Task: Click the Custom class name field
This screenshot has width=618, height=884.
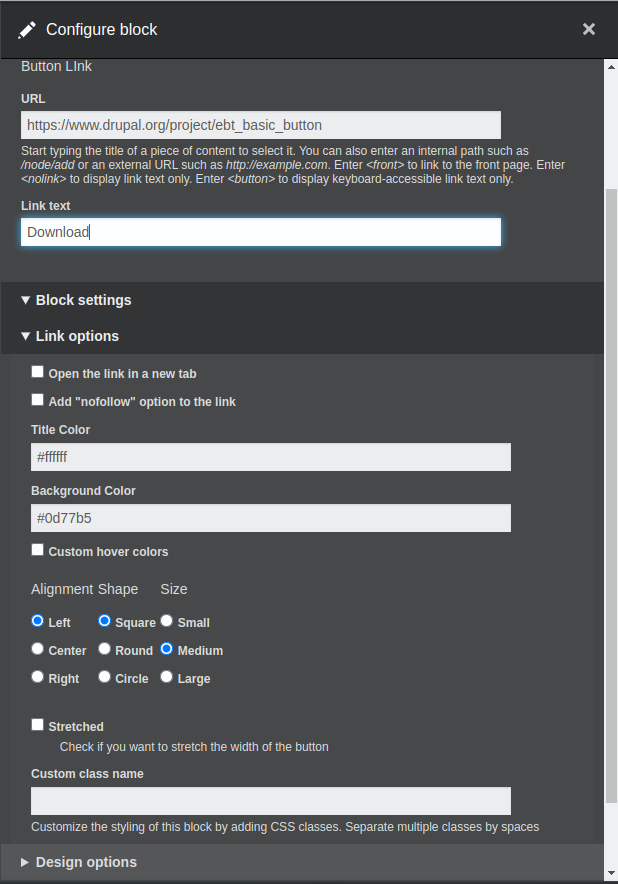Action: click(x=271, y=801)
